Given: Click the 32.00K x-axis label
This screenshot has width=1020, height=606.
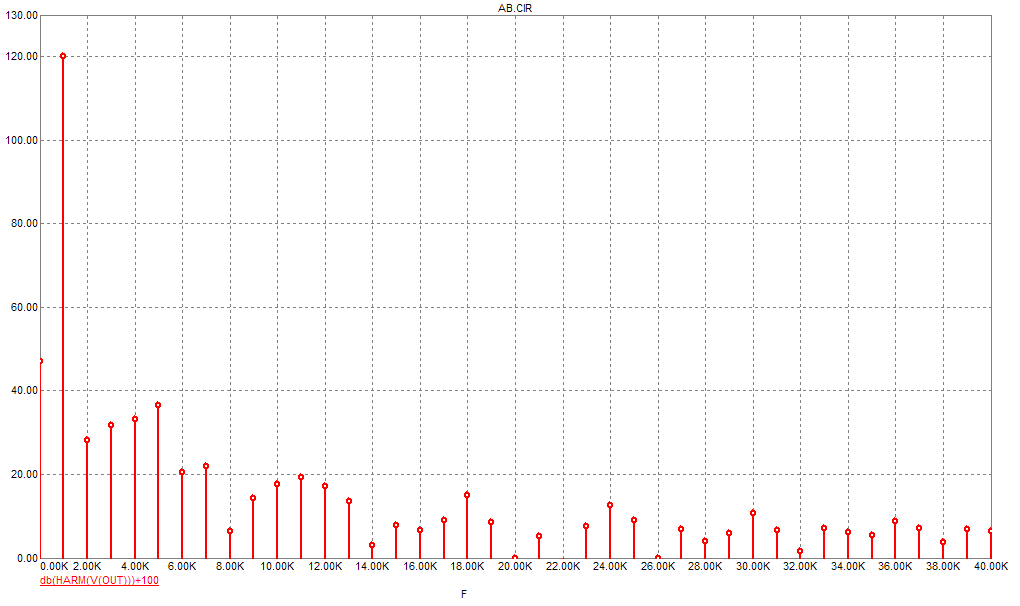Looking at the screenshot, I should tap(800, 566).
